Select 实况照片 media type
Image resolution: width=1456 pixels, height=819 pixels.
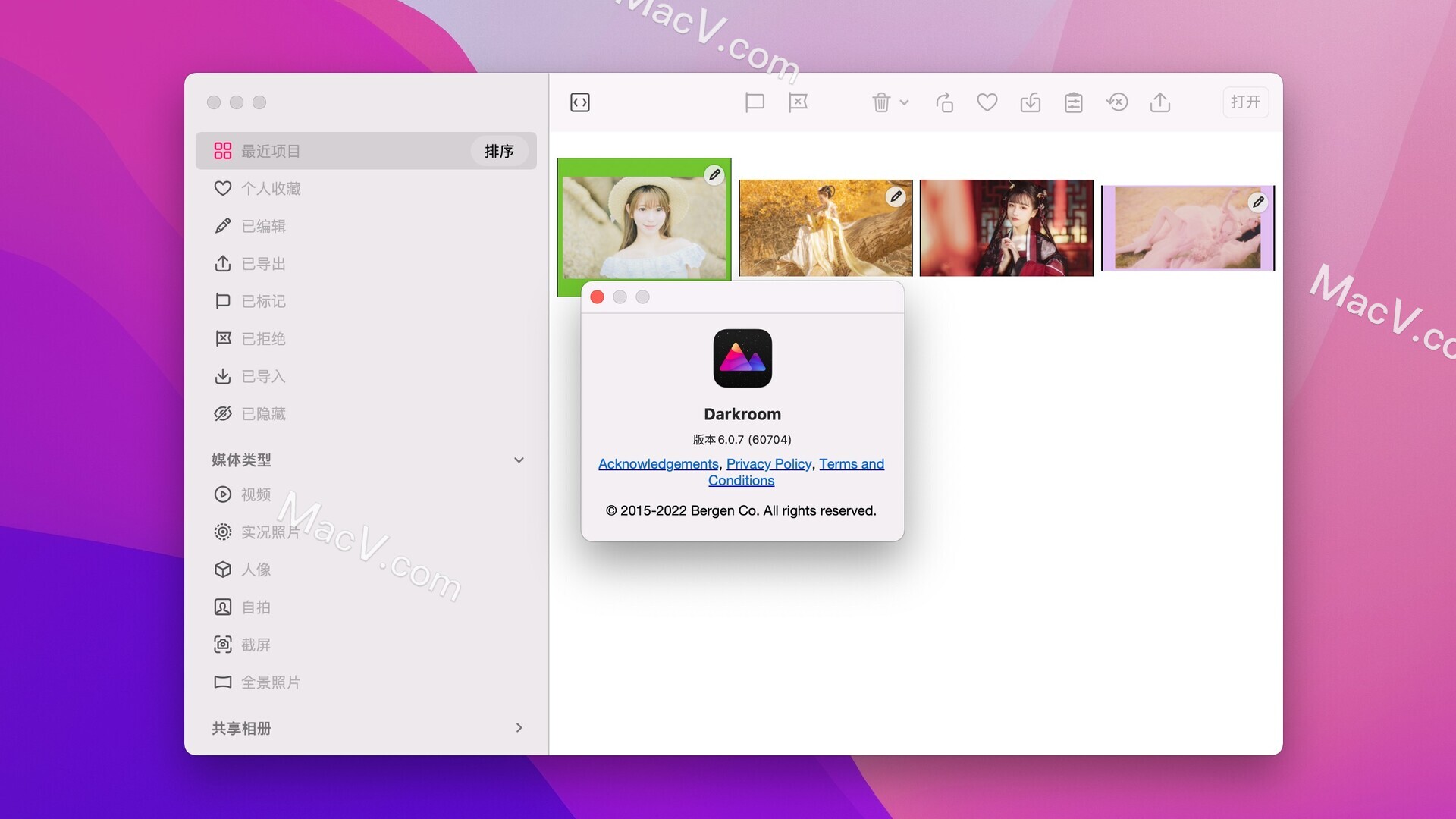366,532
